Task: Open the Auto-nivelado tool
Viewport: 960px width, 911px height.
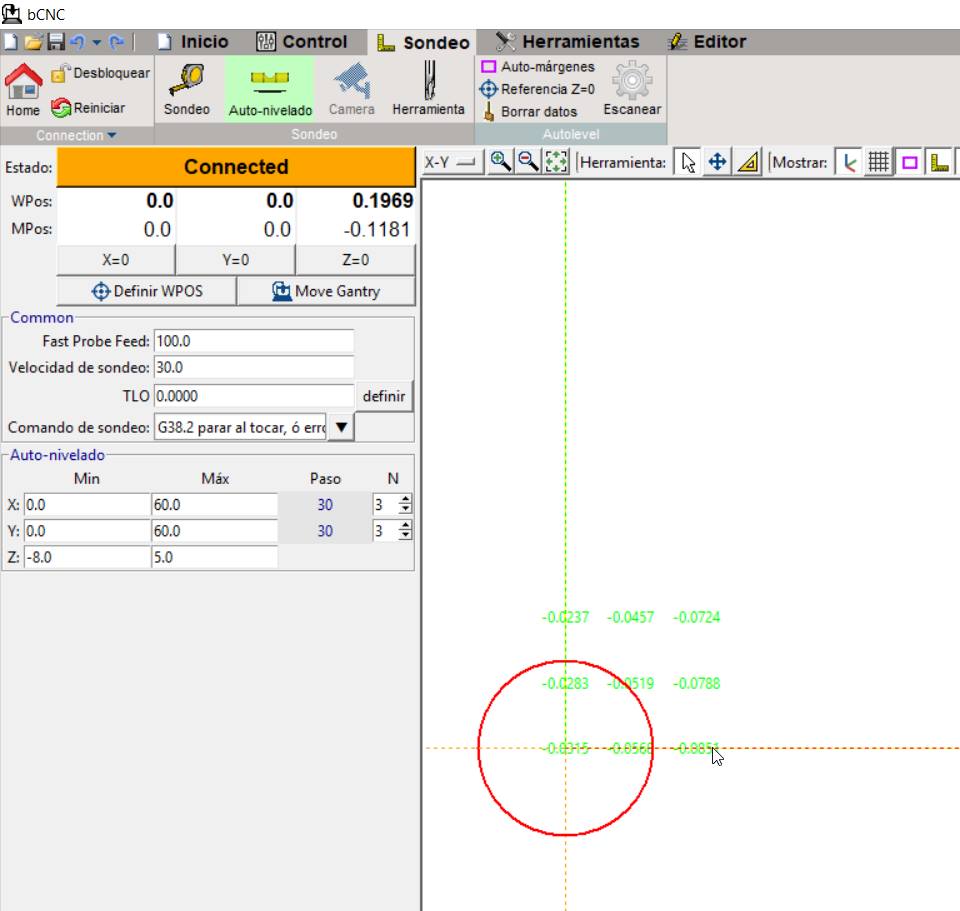Action: point(272,85)
